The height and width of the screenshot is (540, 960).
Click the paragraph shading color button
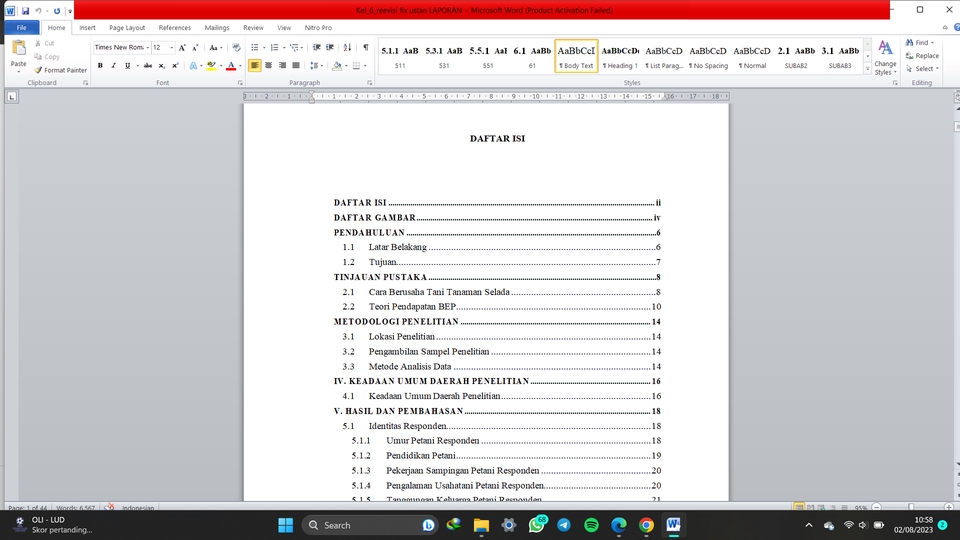337,66
